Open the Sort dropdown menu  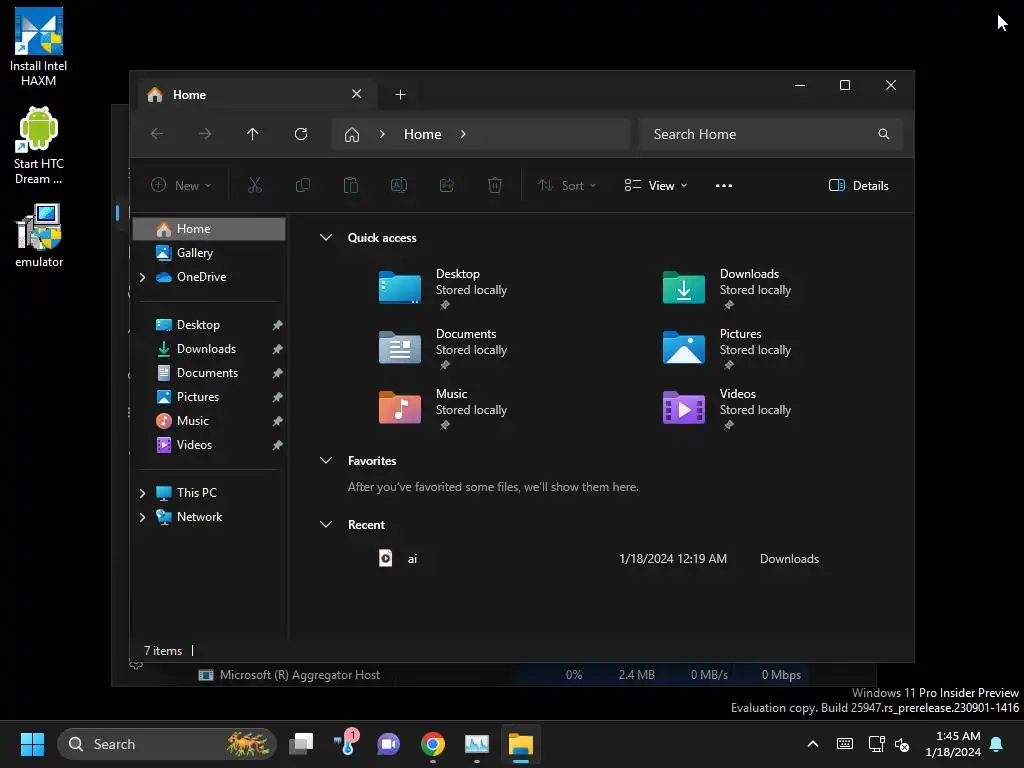point(567,185)
